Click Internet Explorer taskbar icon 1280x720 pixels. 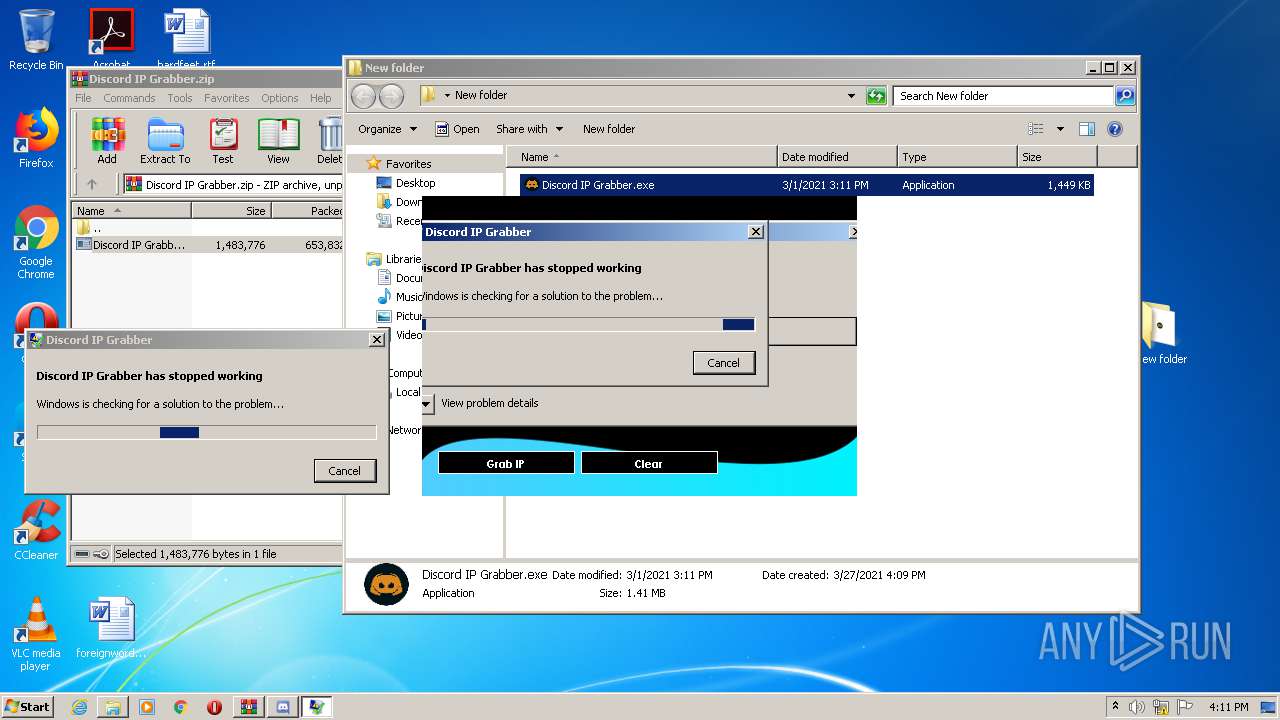tap(79, 707)
